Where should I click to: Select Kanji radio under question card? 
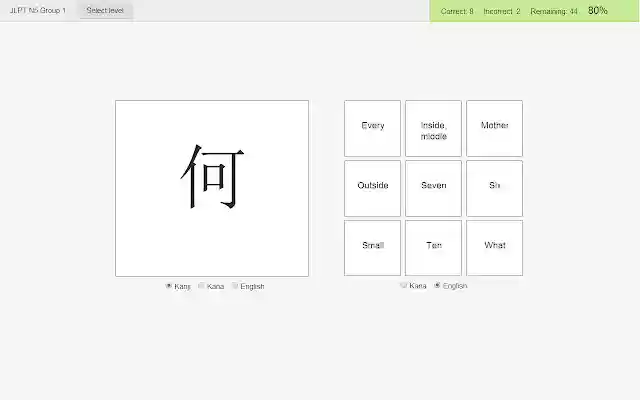(169, 286)
